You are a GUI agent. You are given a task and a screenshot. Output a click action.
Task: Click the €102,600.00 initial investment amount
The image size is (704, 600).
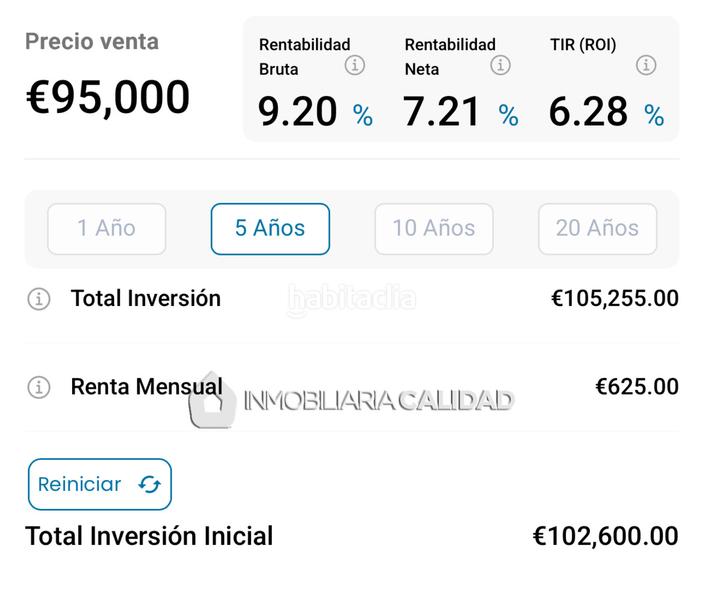coord(606,537)
